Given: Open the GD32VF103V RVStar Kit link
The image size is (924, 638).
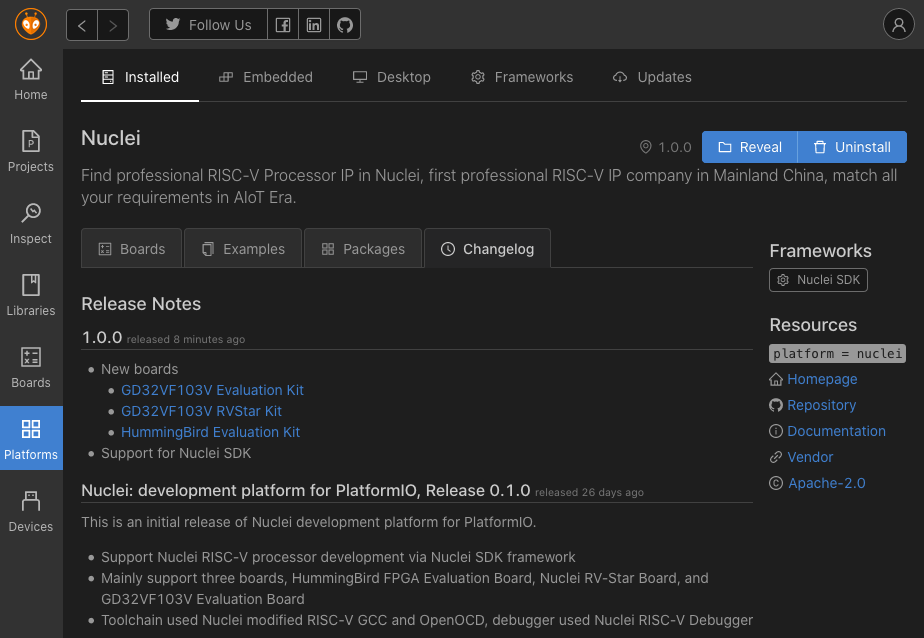Looking at the screenshot, I should coord(202,411).
